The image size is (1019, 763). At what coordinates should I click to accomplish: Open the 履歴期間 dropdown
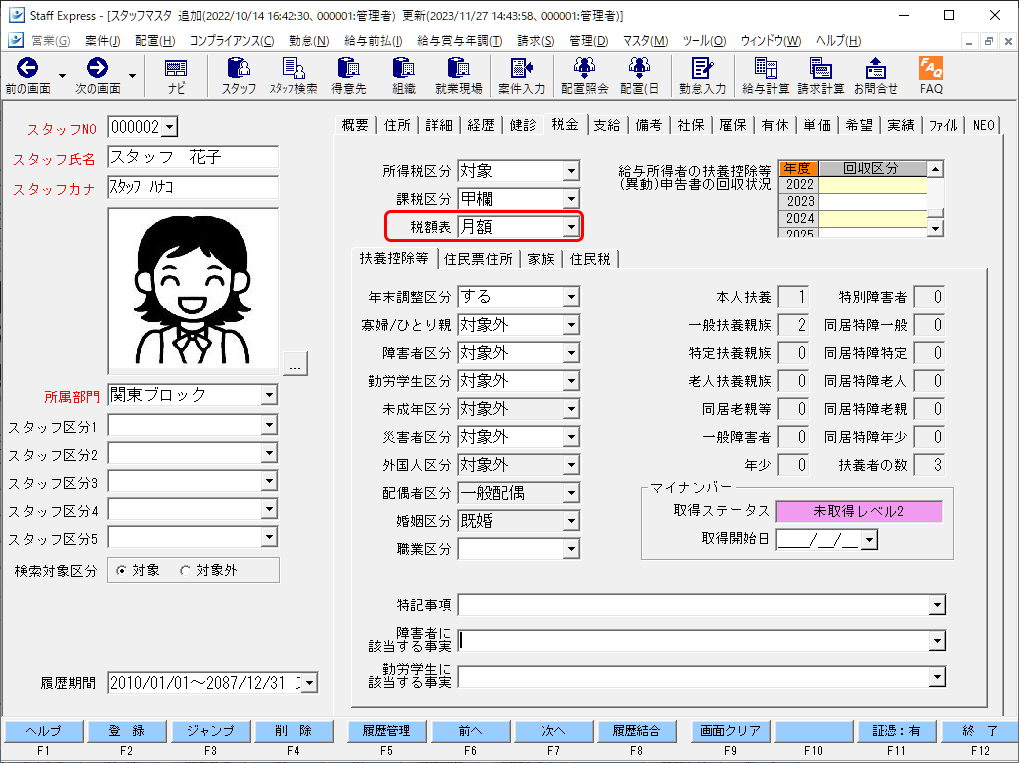[310, 683]
